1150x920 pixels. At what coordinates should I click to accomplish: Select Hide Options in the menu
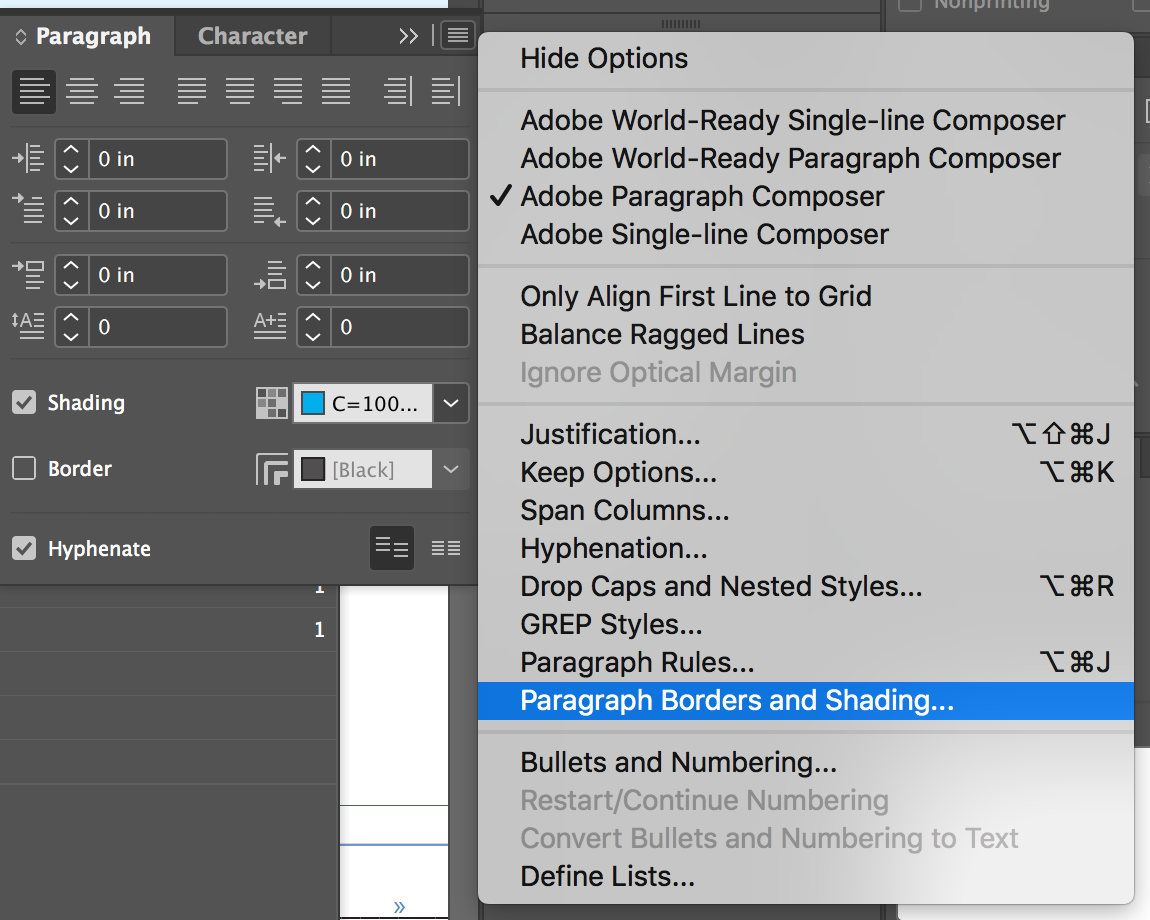(x=604, y=58)
